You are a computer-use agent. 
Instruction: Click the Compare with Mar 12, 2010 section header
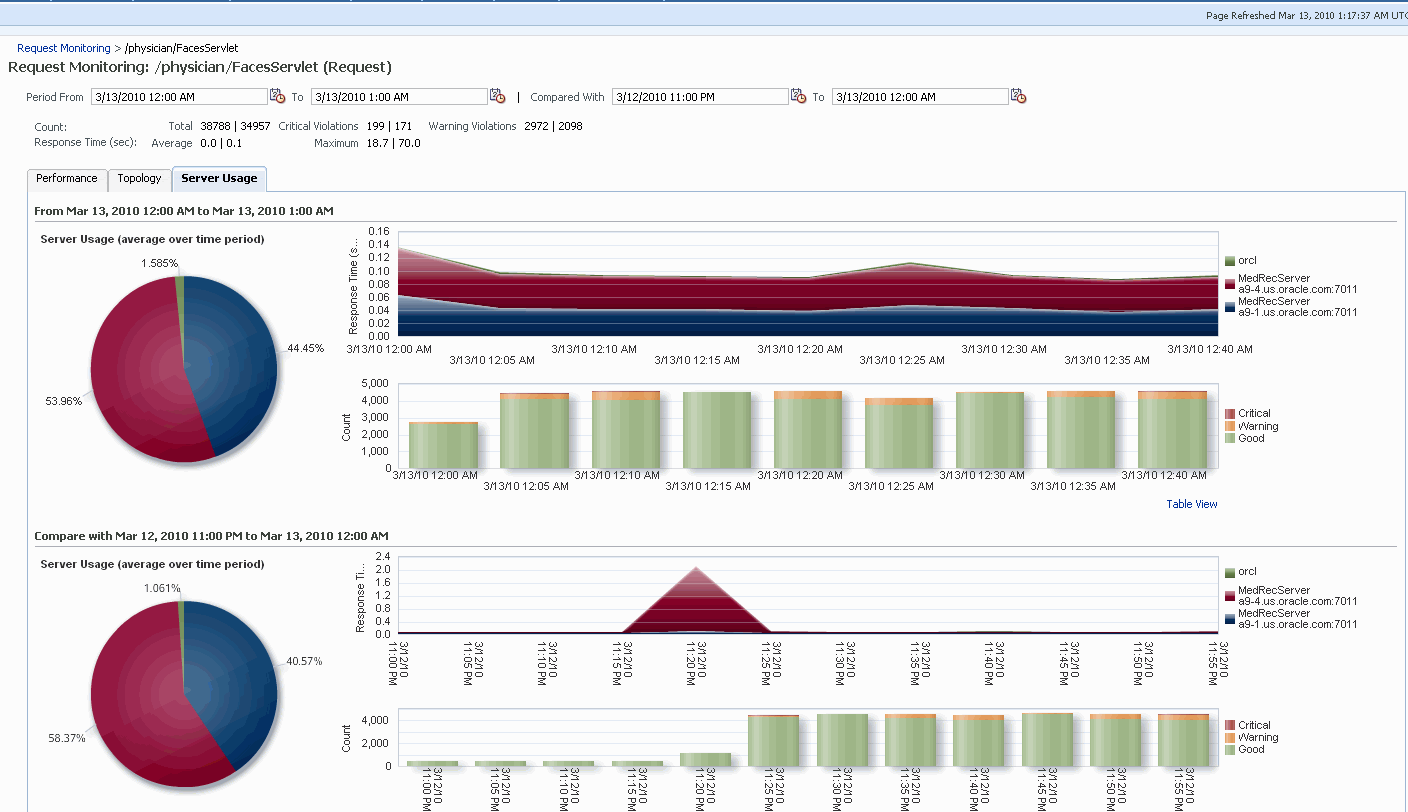[211, 536]
